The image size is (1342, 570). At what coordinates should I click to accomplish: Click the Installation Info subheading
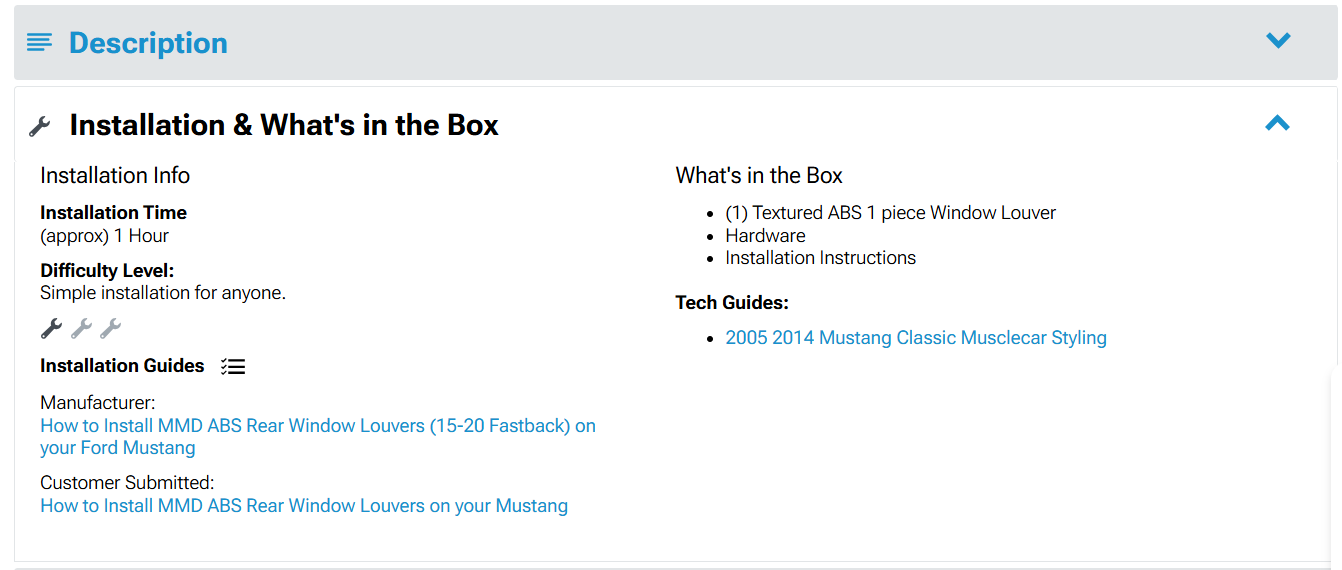pos(115,176)
